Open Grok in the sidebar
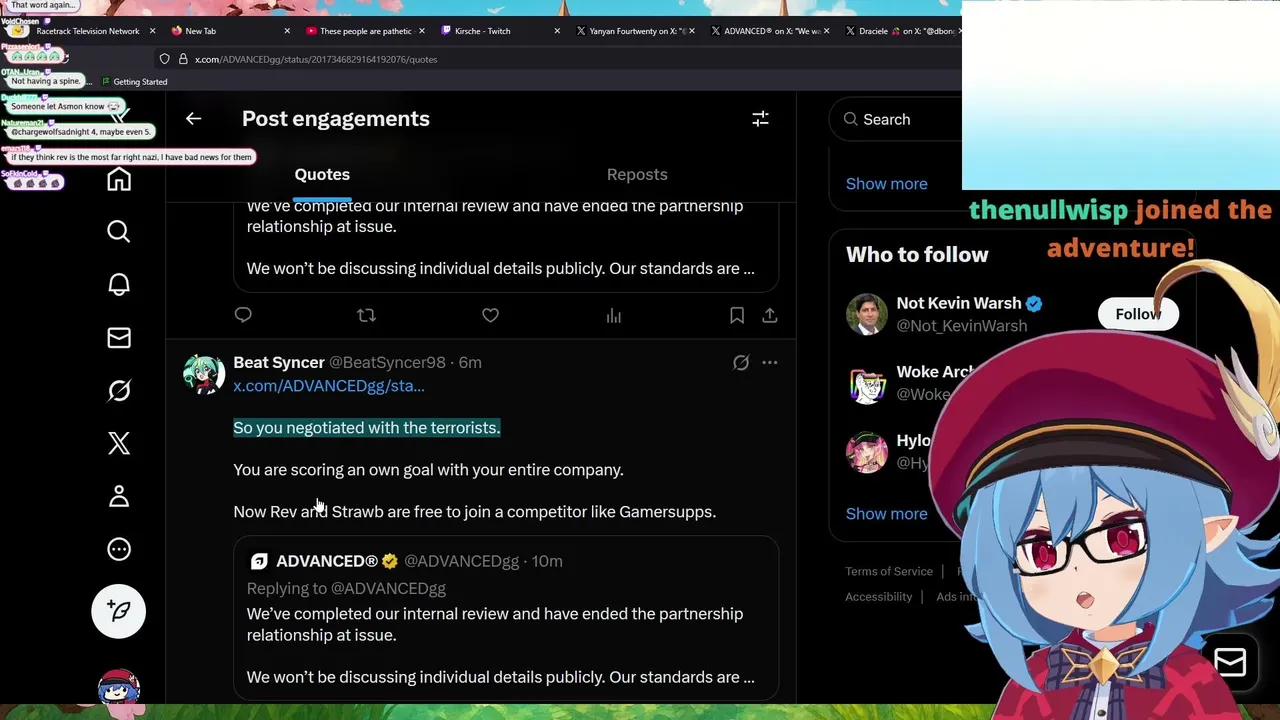 (119, 391)
